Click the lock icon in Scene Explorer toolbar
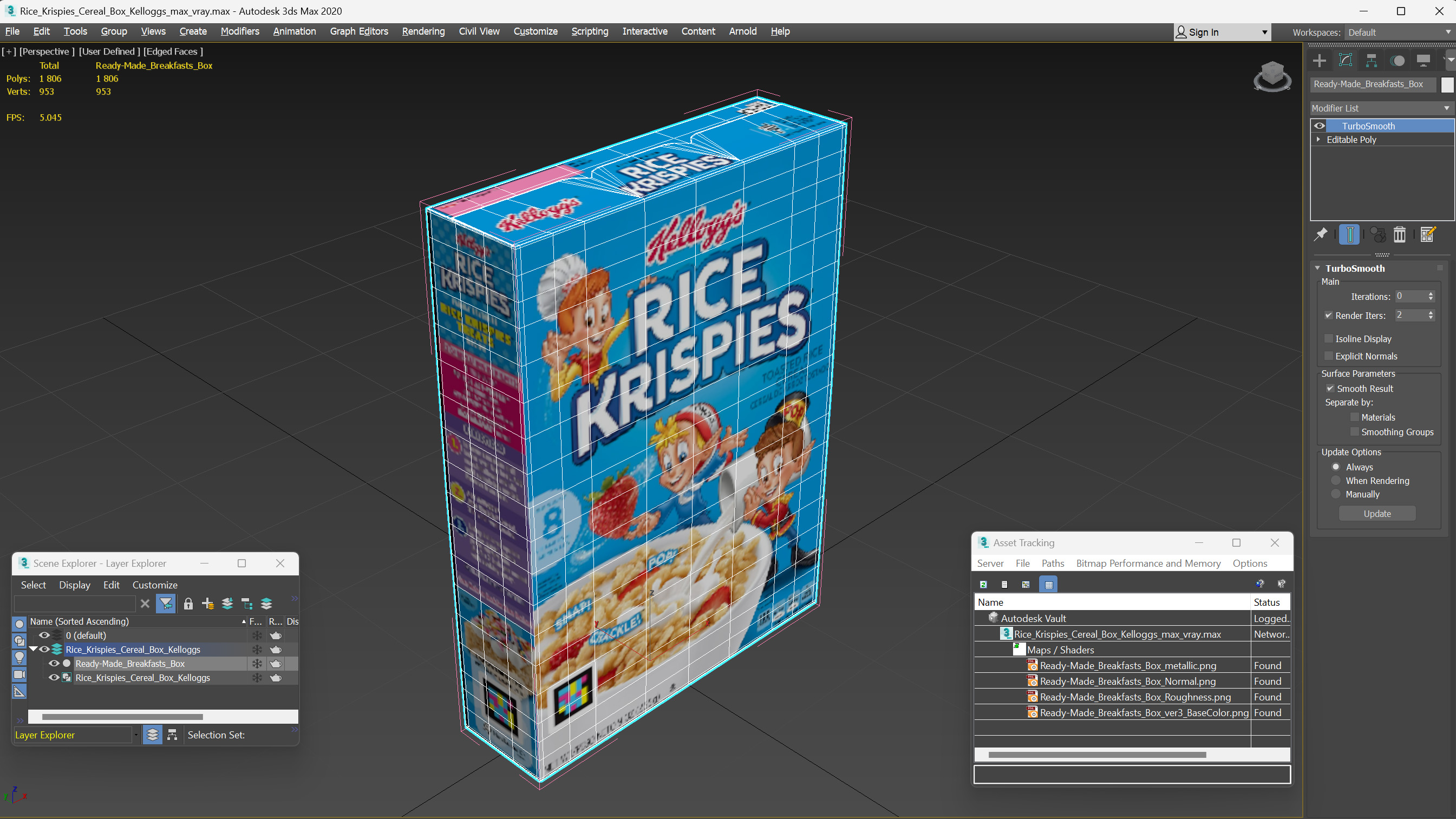Screen dimensions: 1456x819 (x=188, y=604)
